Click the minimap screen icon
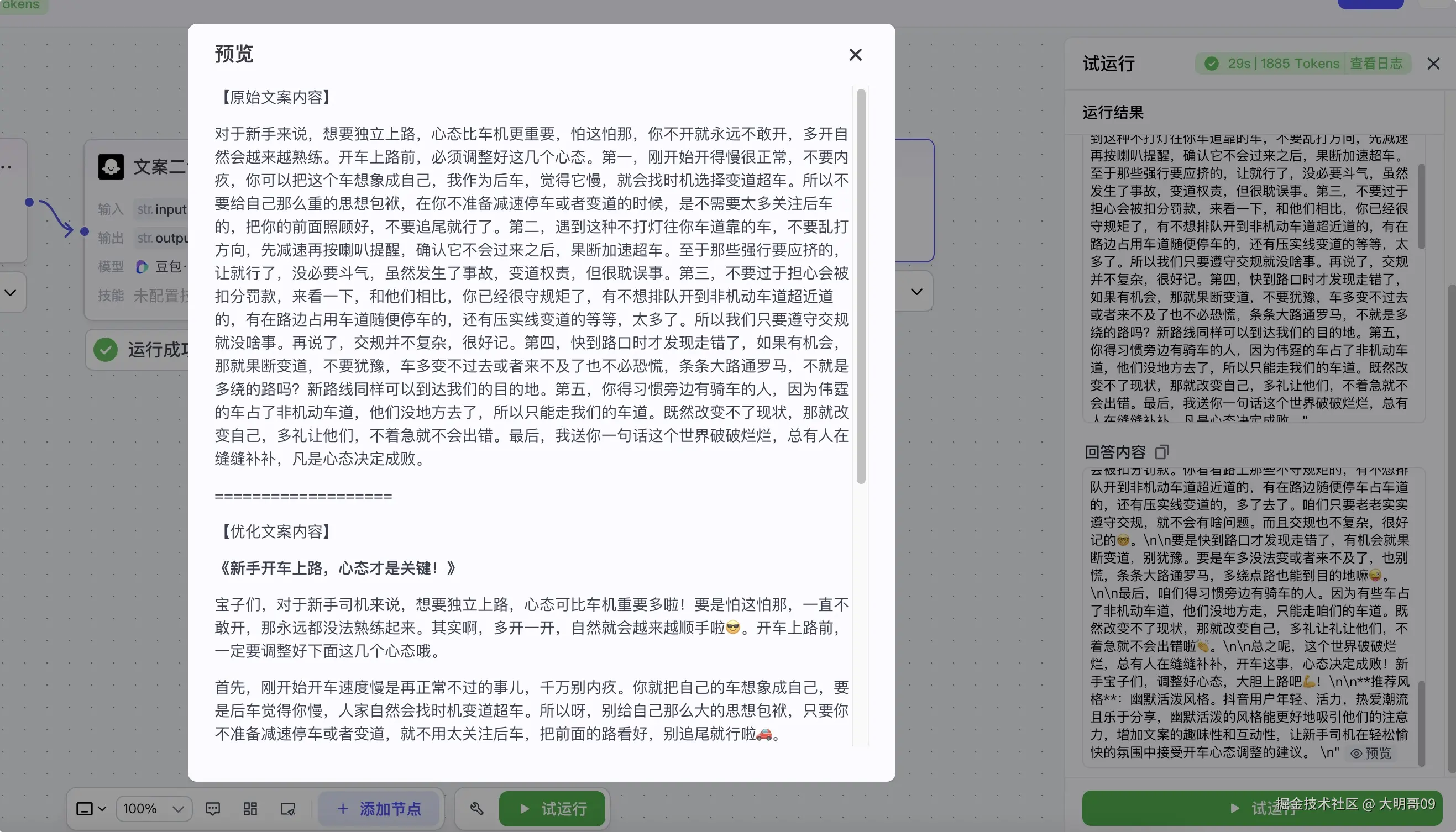Image resolution: width=1456 pixels, height=832 pixels. point(288,809)
